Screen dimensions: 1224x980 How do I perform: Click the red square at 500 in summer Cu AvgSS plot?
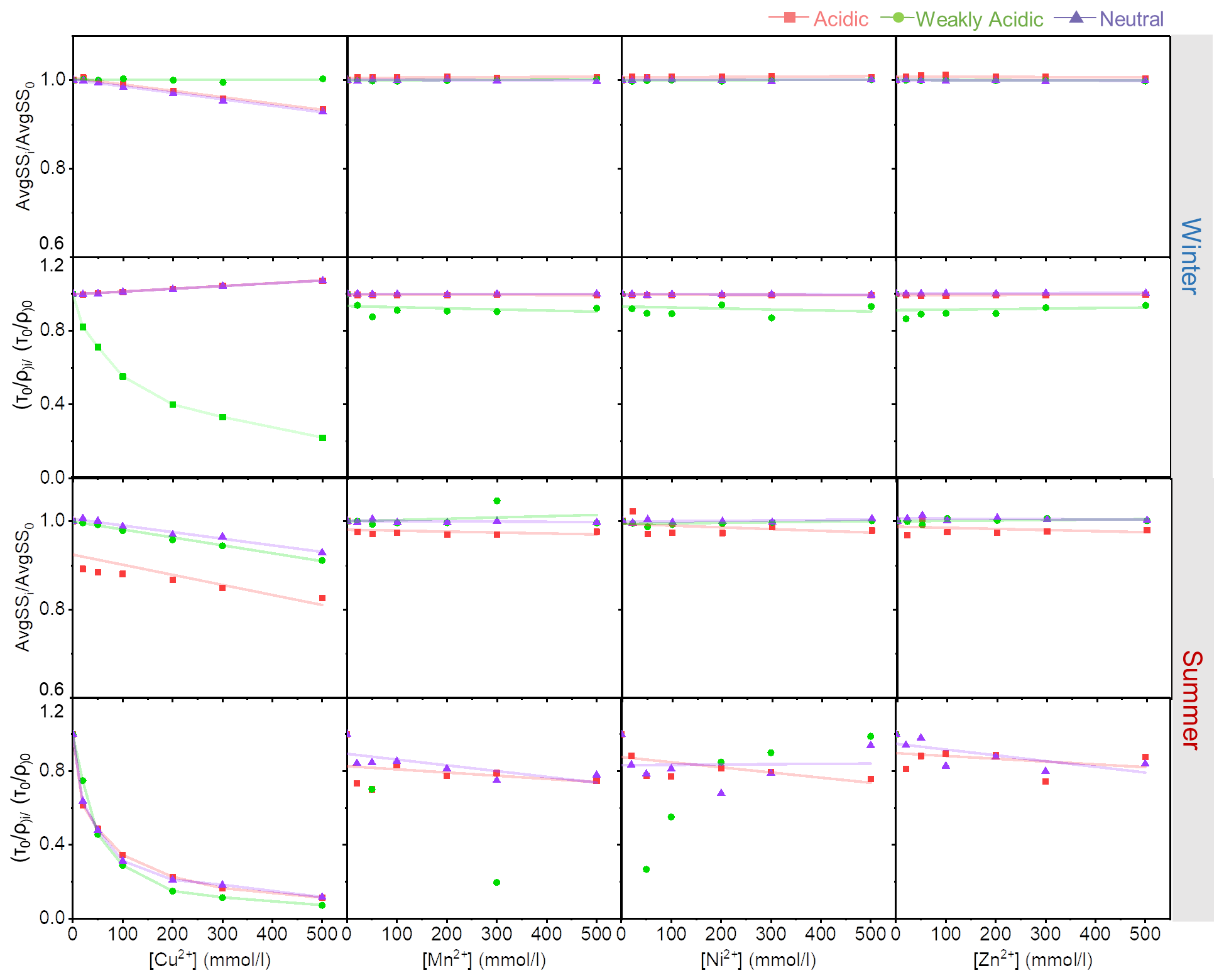coord(322,598)
